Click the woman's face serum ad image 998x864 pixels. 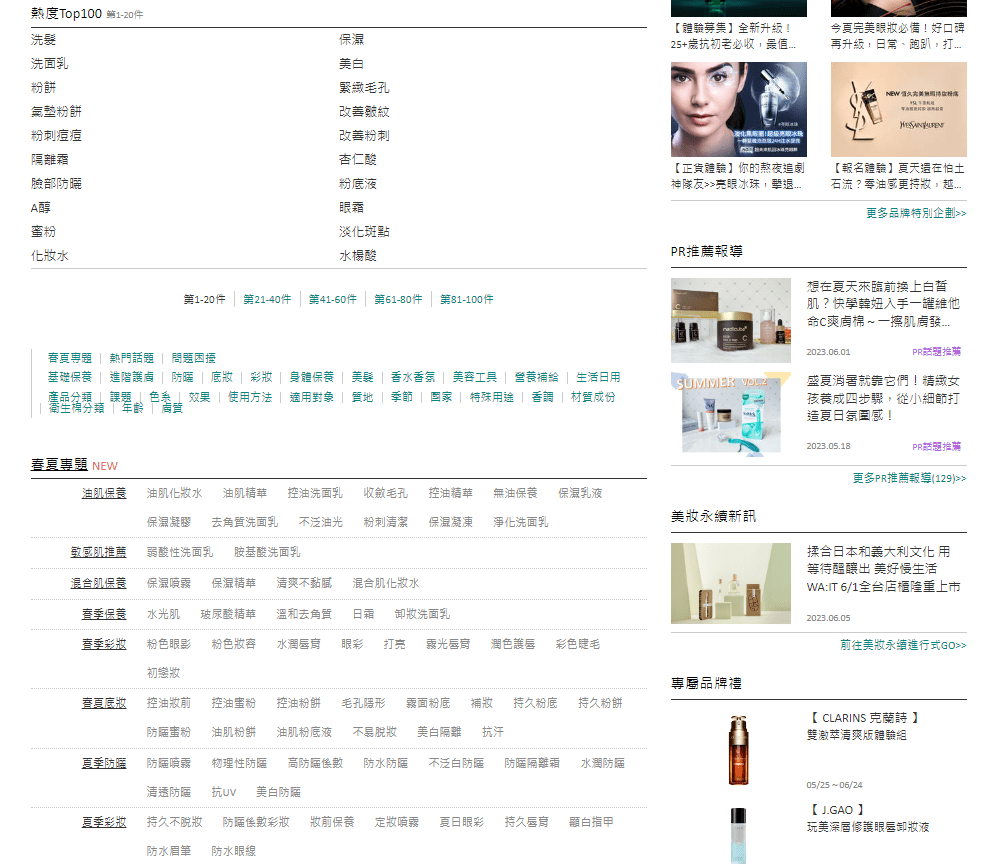pyautogui.click(x=738, y=109)
